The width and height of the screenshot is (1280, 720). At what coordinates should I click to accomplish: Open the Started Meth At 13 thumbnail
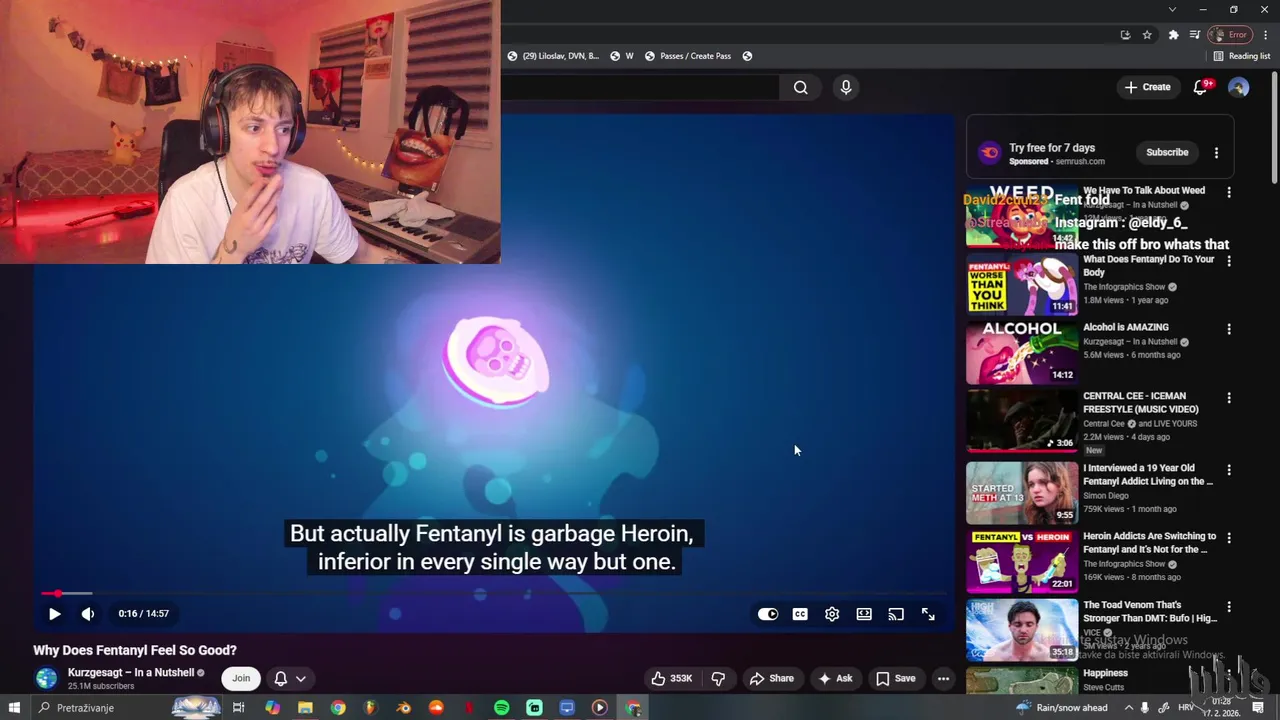1022,493
